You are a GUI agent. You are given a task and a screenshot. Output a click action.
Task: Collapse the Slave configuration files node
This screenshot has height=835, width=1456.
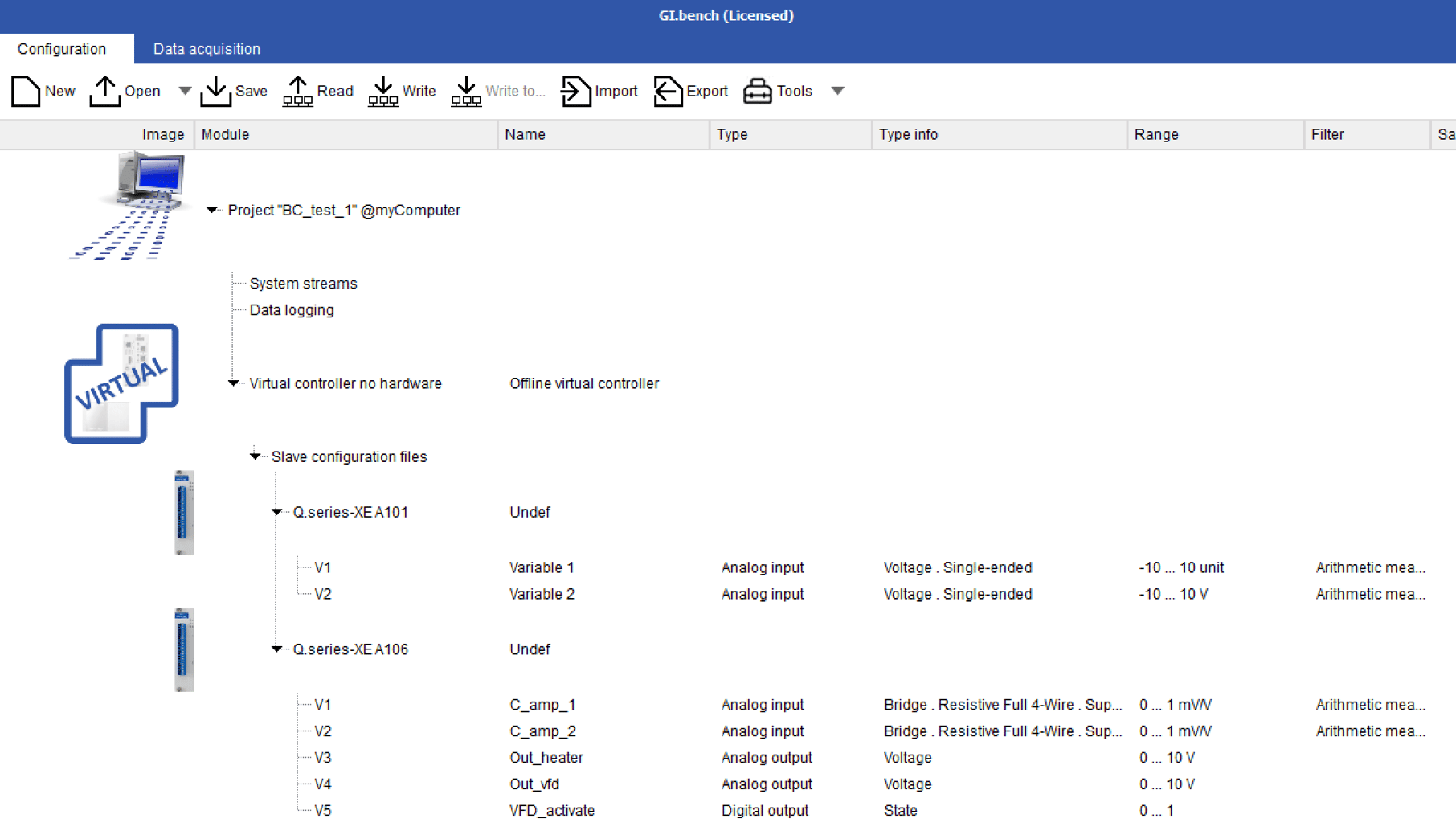pos(255,456)
